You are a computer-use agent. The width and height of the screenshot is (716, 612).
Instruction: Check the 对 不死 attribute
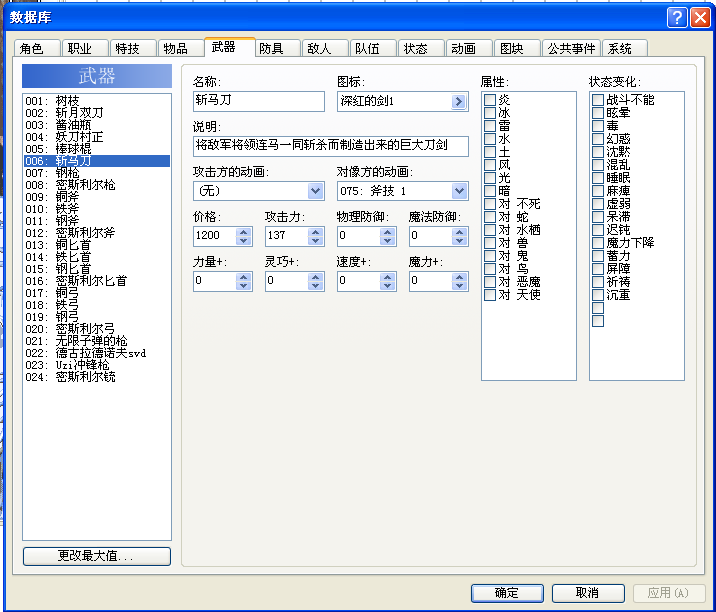(490, 204)
